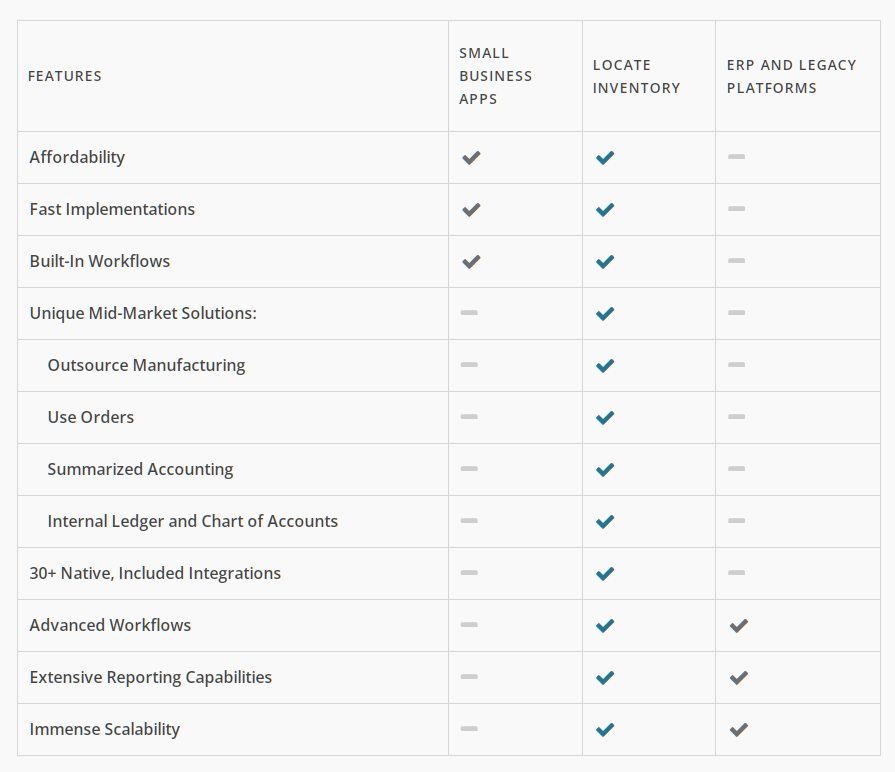Image resolution: width=895 pixels, height=772 pixels.
Task: Select the "LOCATE INVENTORY" column header
Action: coord(636,76)
